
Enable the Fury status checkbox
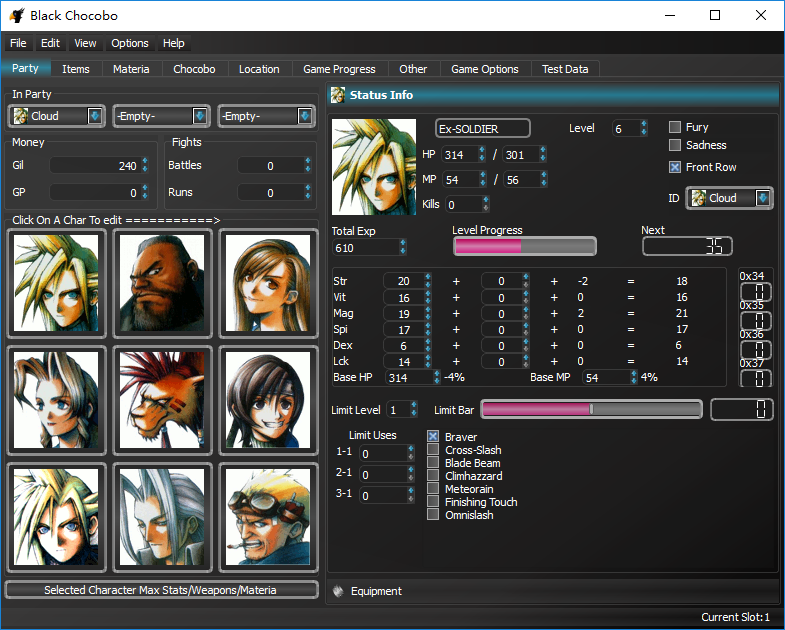(x=675, y=127)
